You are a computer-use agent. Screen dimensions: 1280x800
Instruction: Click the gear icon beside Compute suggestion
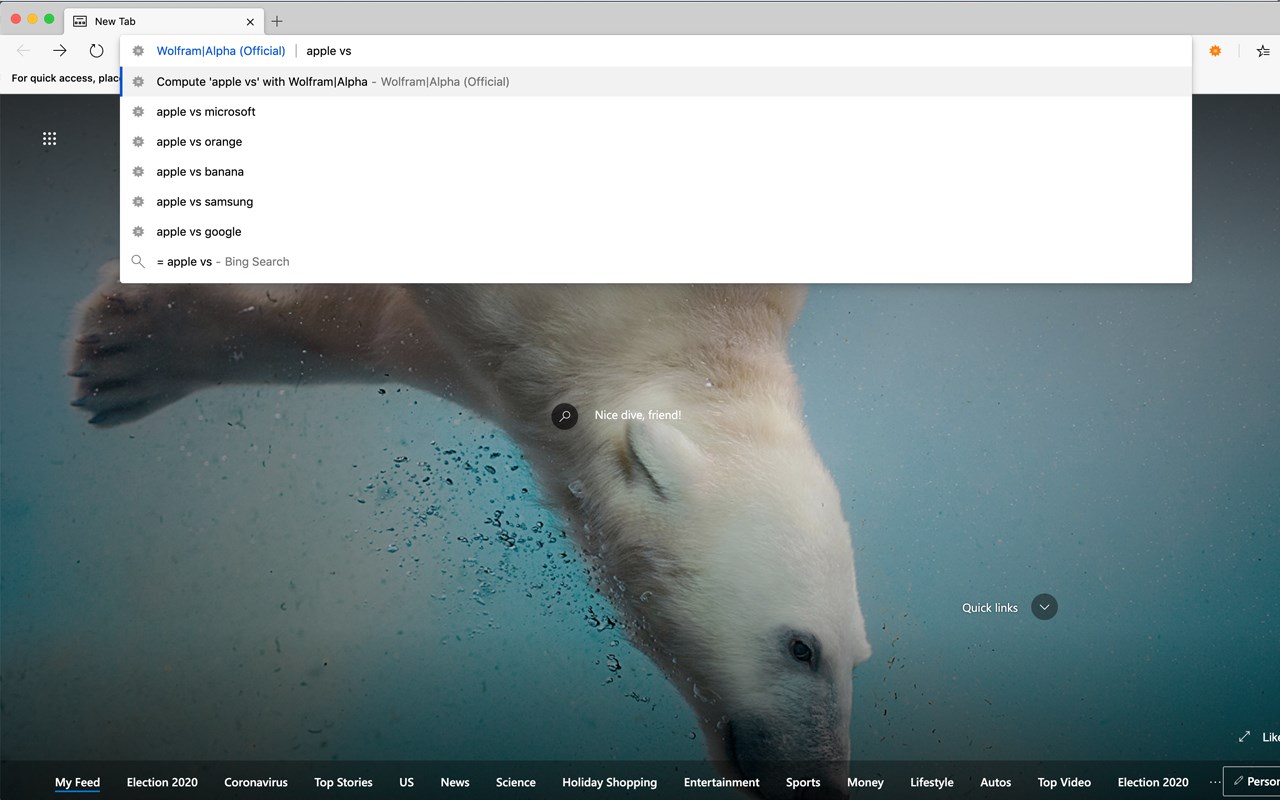pyautogui.click(x=138, y=82)
